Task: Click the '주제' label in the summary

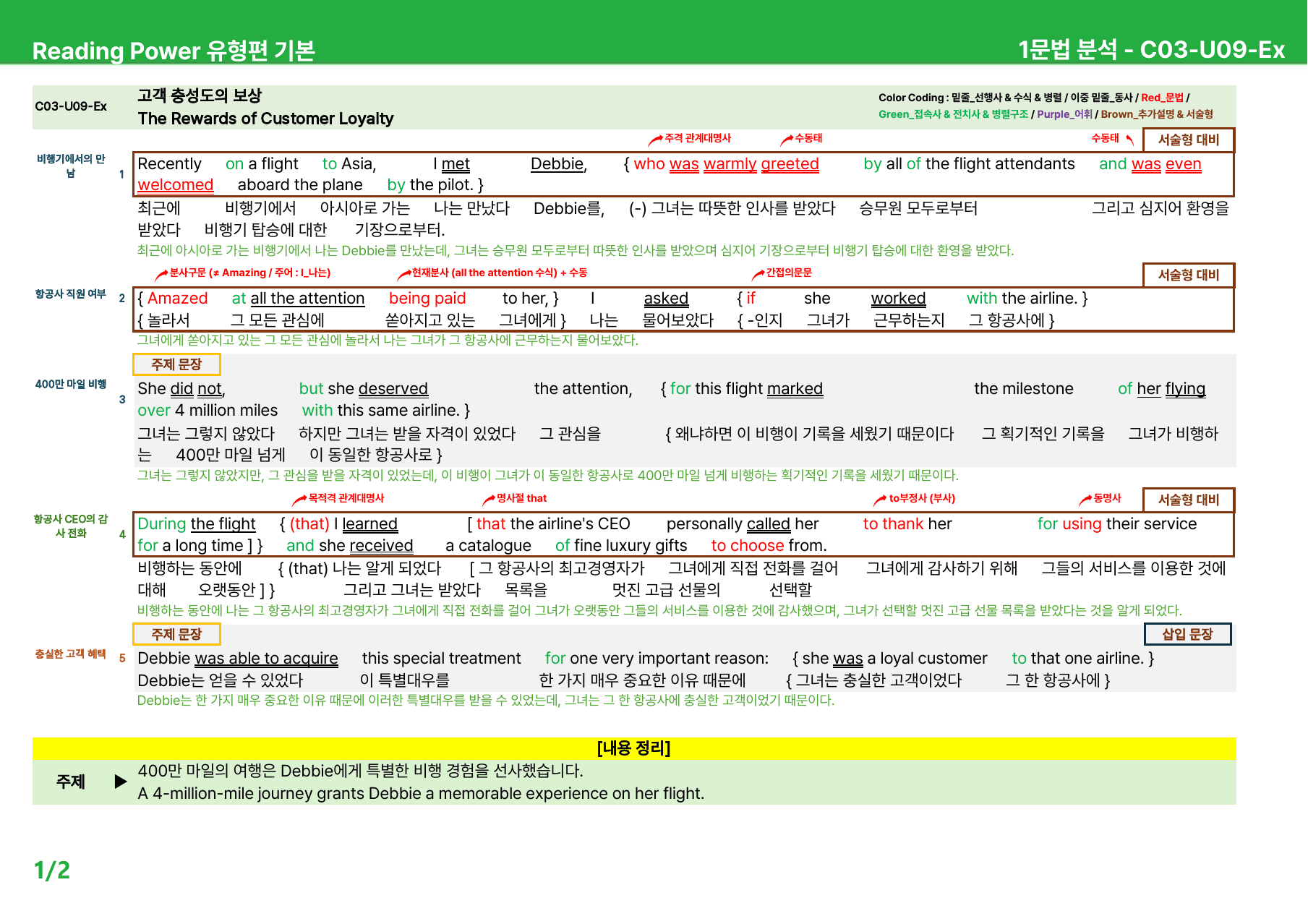Action: click(71, 782)
